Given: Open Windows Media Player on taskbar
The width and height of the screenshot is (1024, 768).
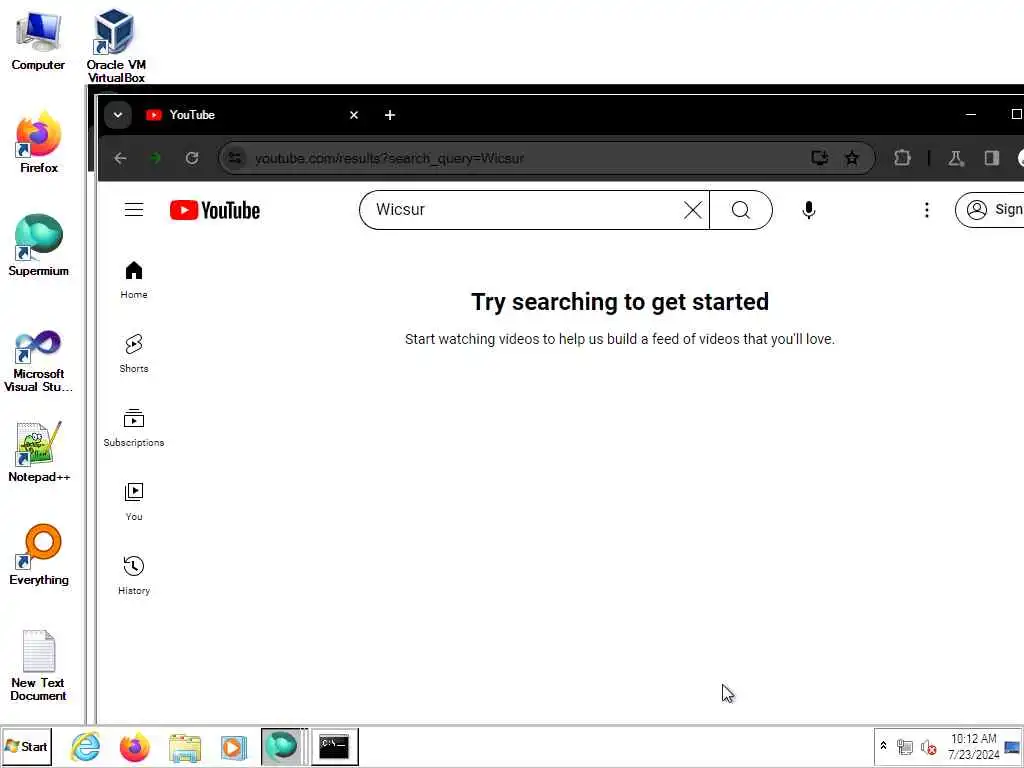Looking at the screenshot, I should click(x=233, y=747).
